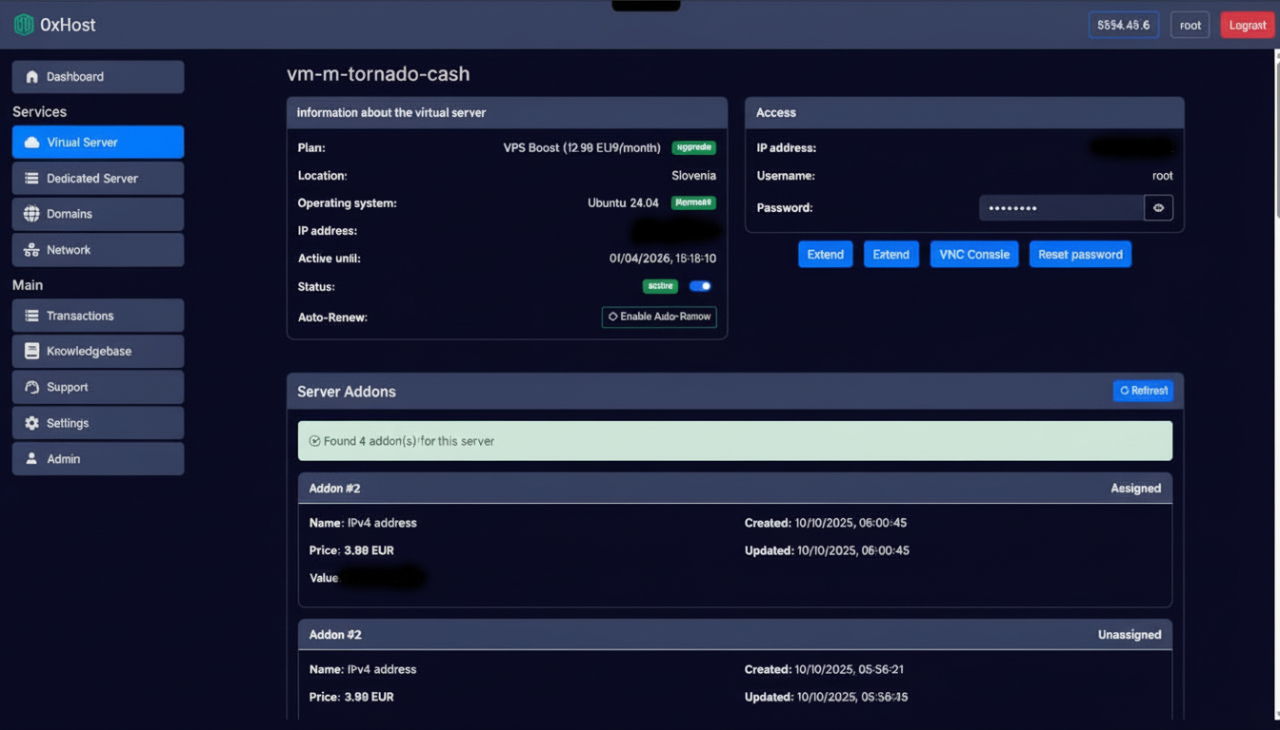Open the VNC Console
1280x730 pixels.
coord(973,254)
